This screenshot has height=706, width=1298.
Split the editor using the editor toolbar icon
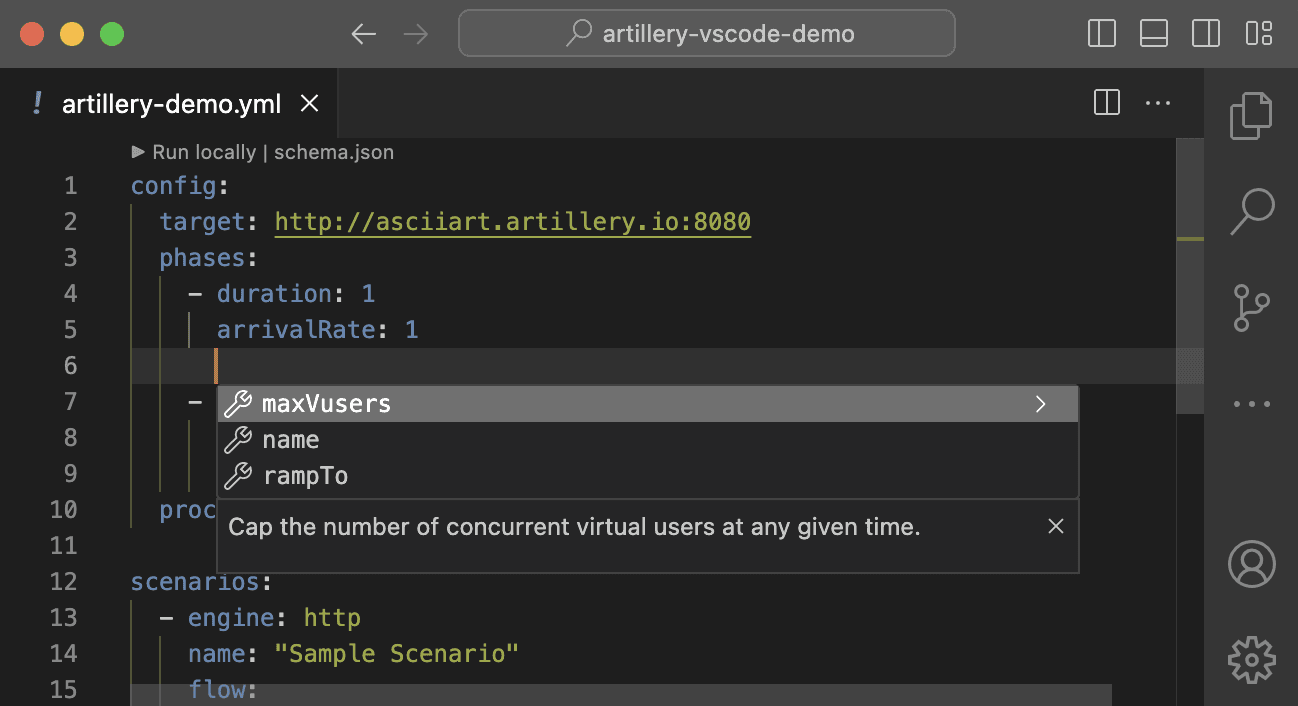[1106, 103]
